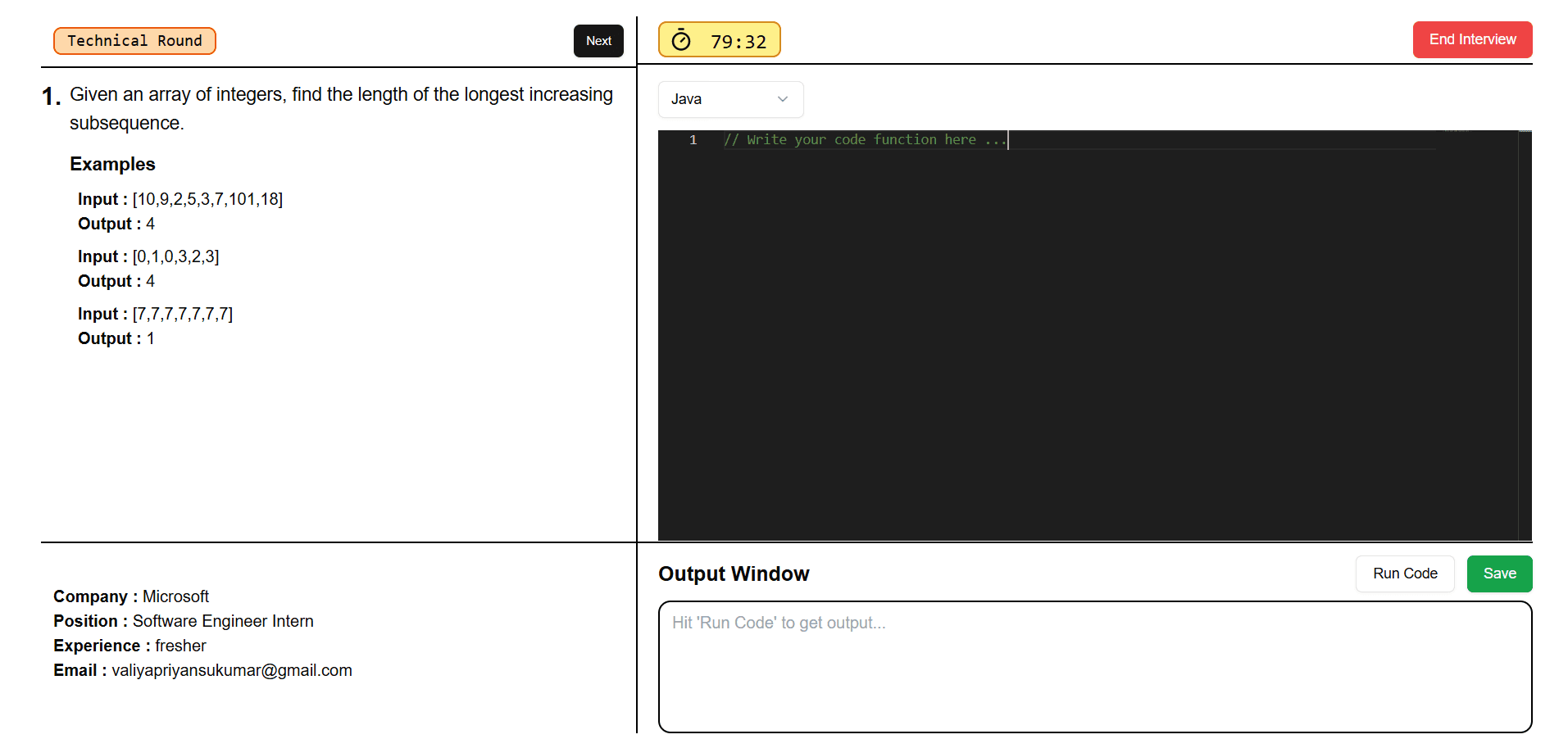1568x739 pixels.
Task: Select the Output Window heading
Action: [x=733, y=574]
